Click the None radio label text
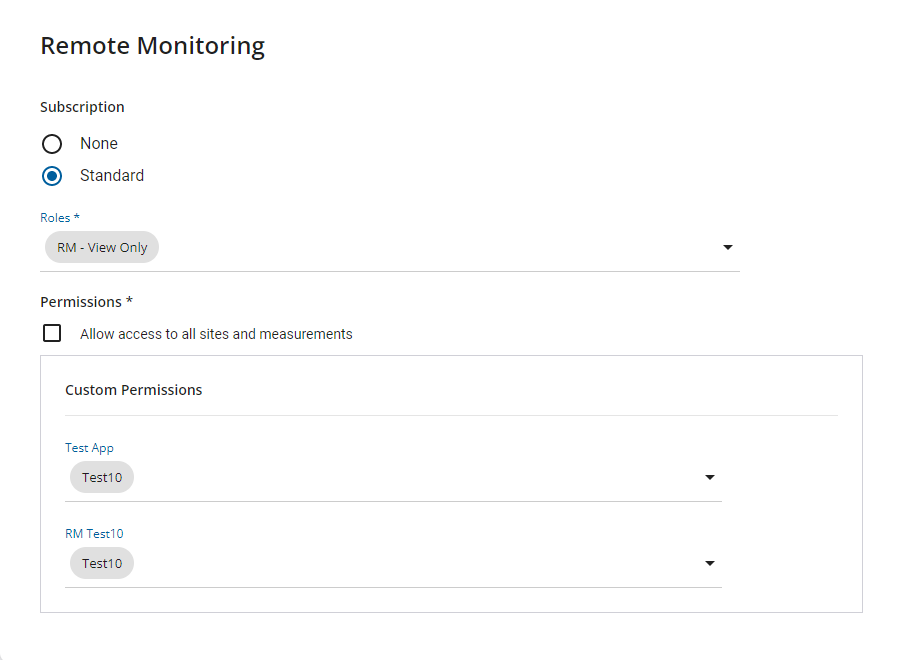900x660 pixels. [99, 144]
